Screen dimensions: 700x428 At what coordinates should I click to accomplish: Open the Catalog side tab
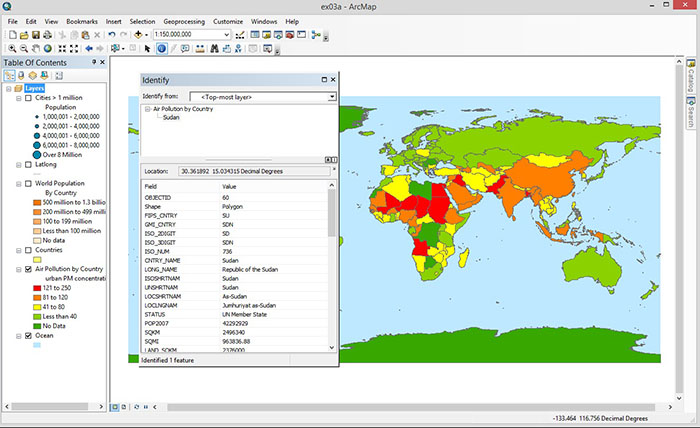(691, 76)
